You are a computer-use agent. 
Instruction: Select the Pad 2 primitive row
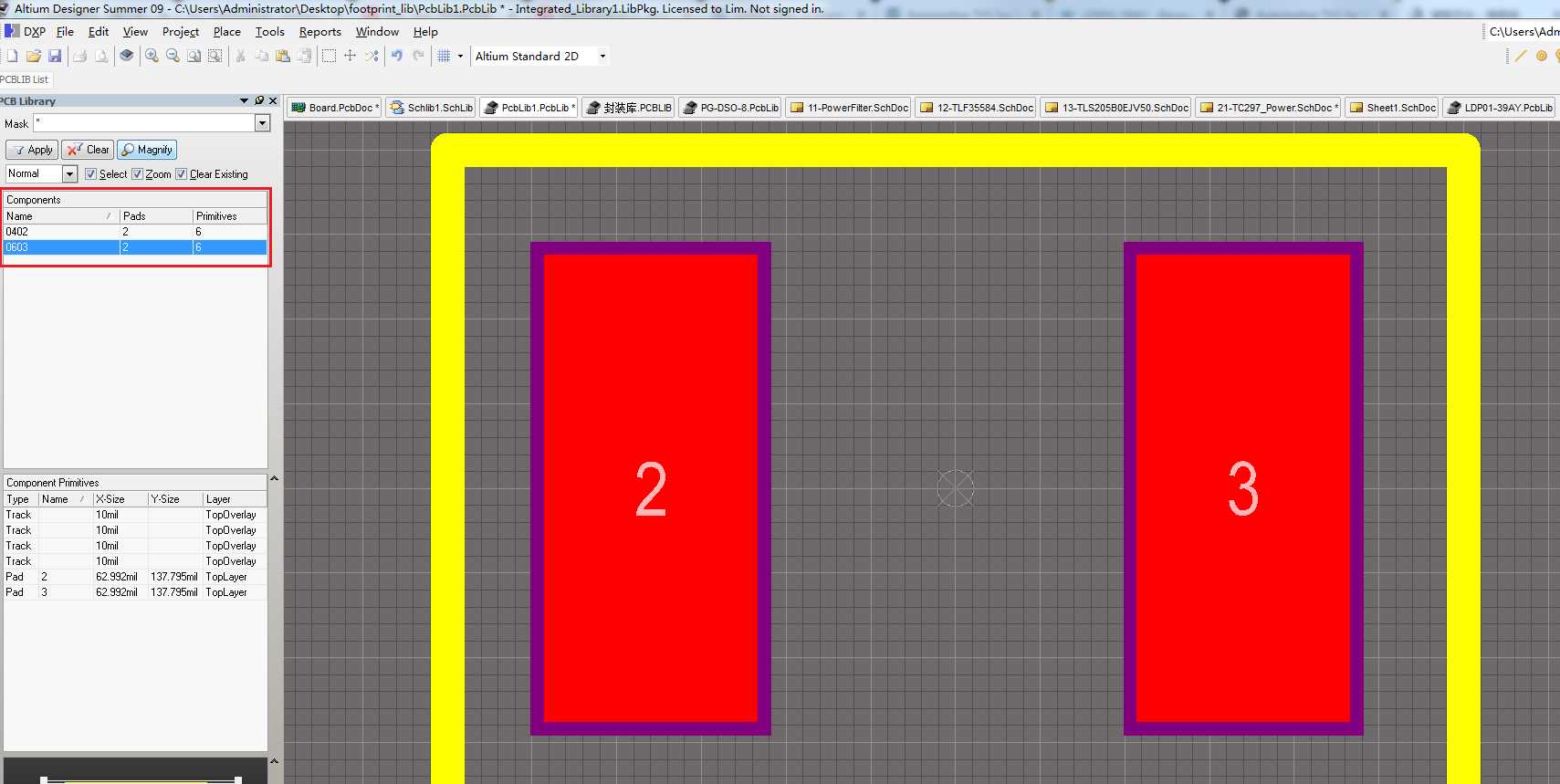coord(135,577)
